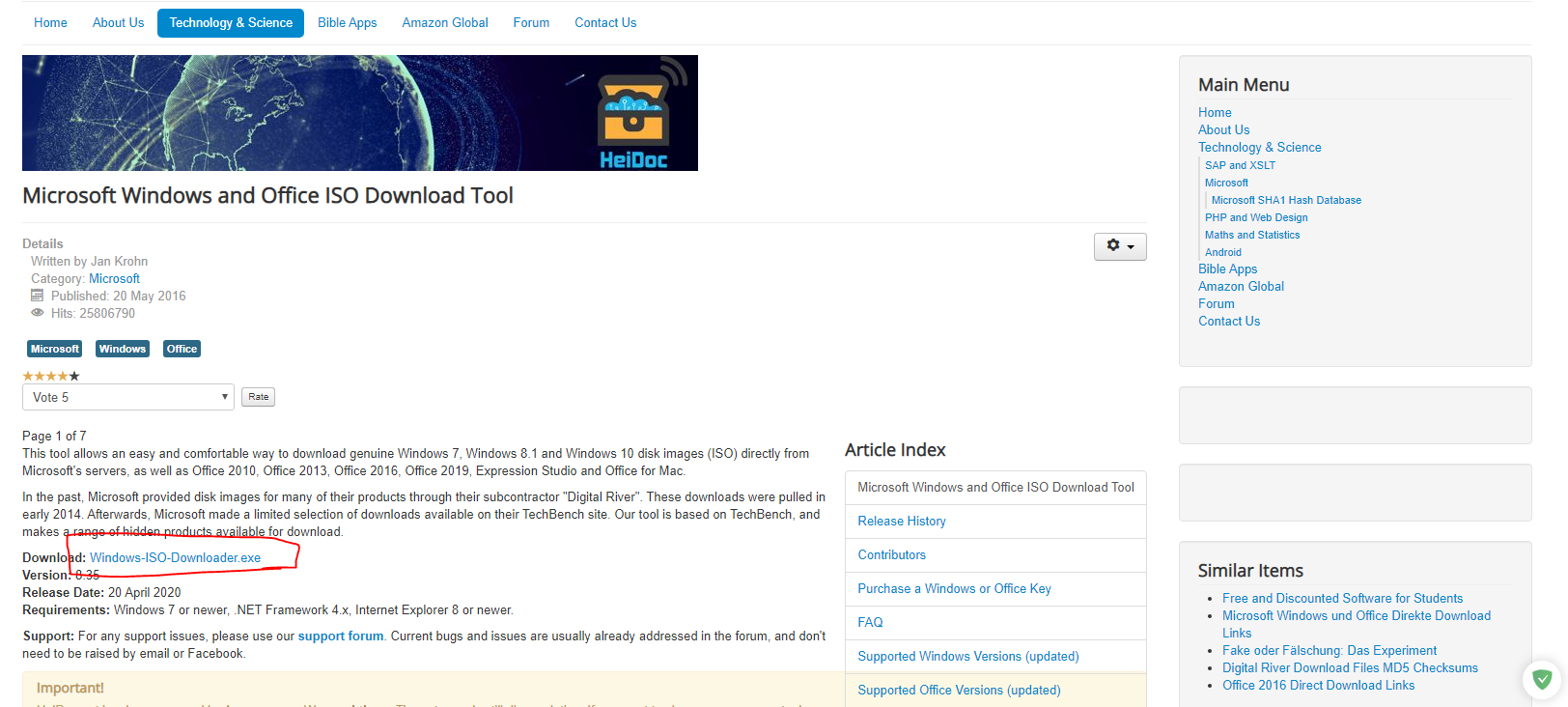Click the Windows tag badge

pyautogui.click(x=123, y=349)
